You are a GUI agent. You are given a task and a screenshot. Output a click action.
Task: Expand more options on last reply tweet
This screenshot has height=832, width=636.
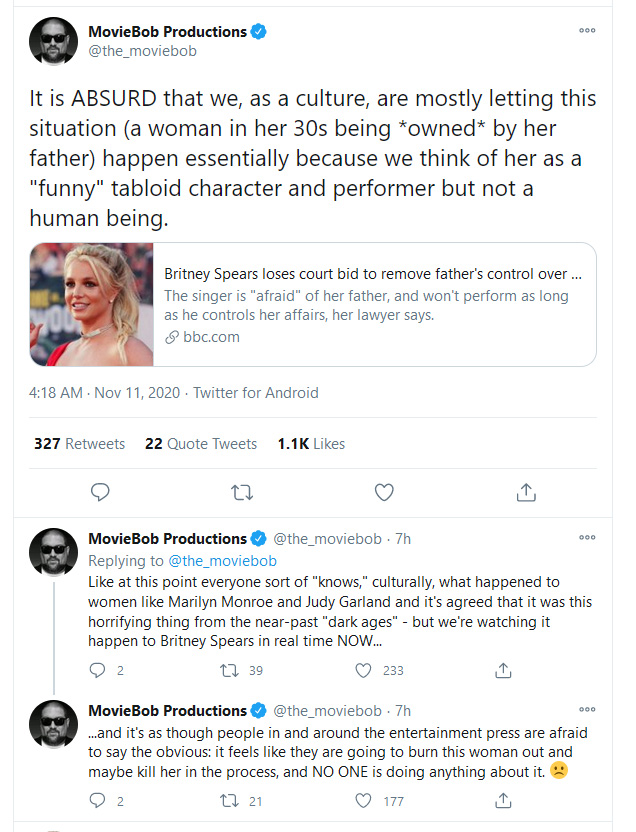click(x=587, y=709)
